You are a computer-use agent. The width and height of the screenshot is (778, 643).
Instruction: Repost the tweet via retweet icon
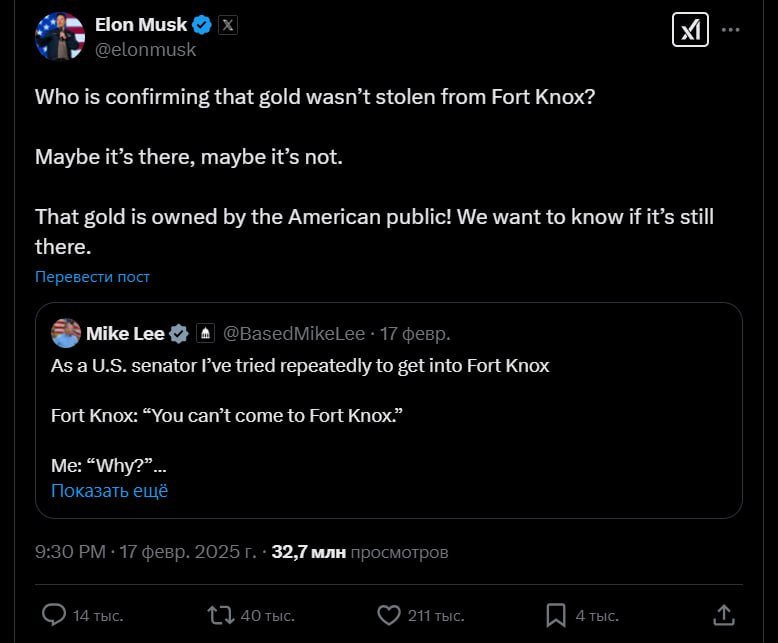(217, 614)
